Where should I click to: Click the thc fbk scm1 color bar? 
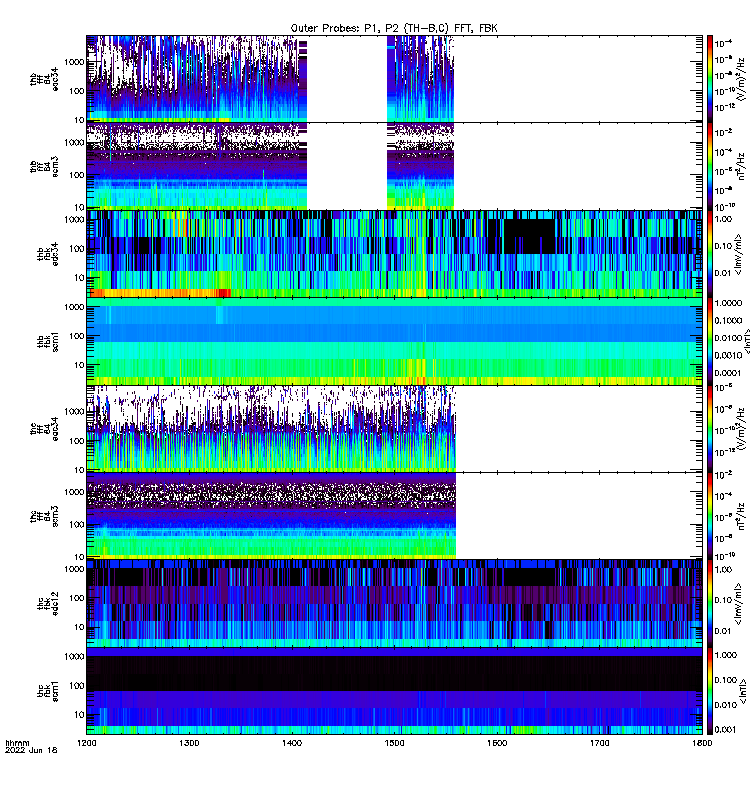click(710, 691)
